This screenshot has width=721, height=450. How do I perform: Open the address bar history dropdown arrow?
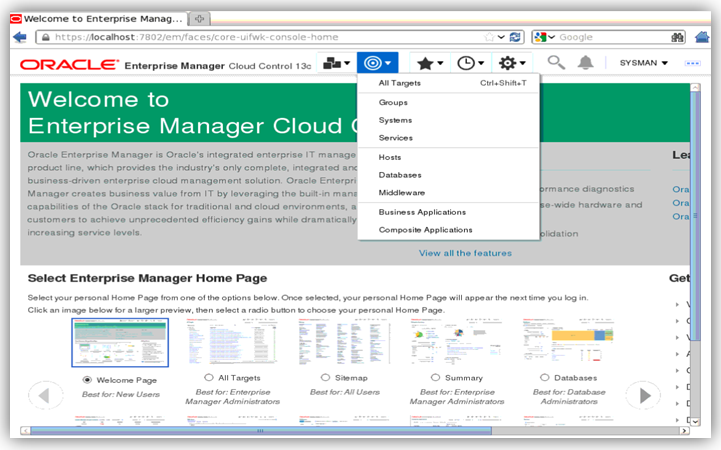502,37
